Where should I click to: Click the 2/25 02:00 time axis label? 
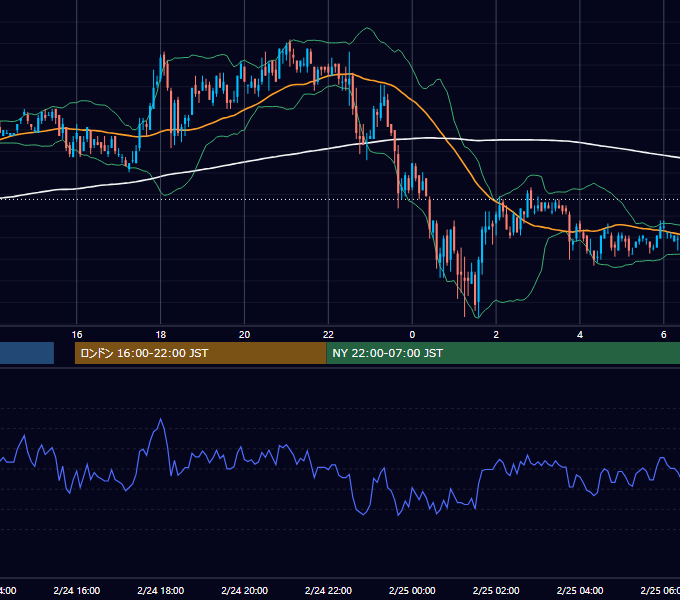[x=496, y=590]
